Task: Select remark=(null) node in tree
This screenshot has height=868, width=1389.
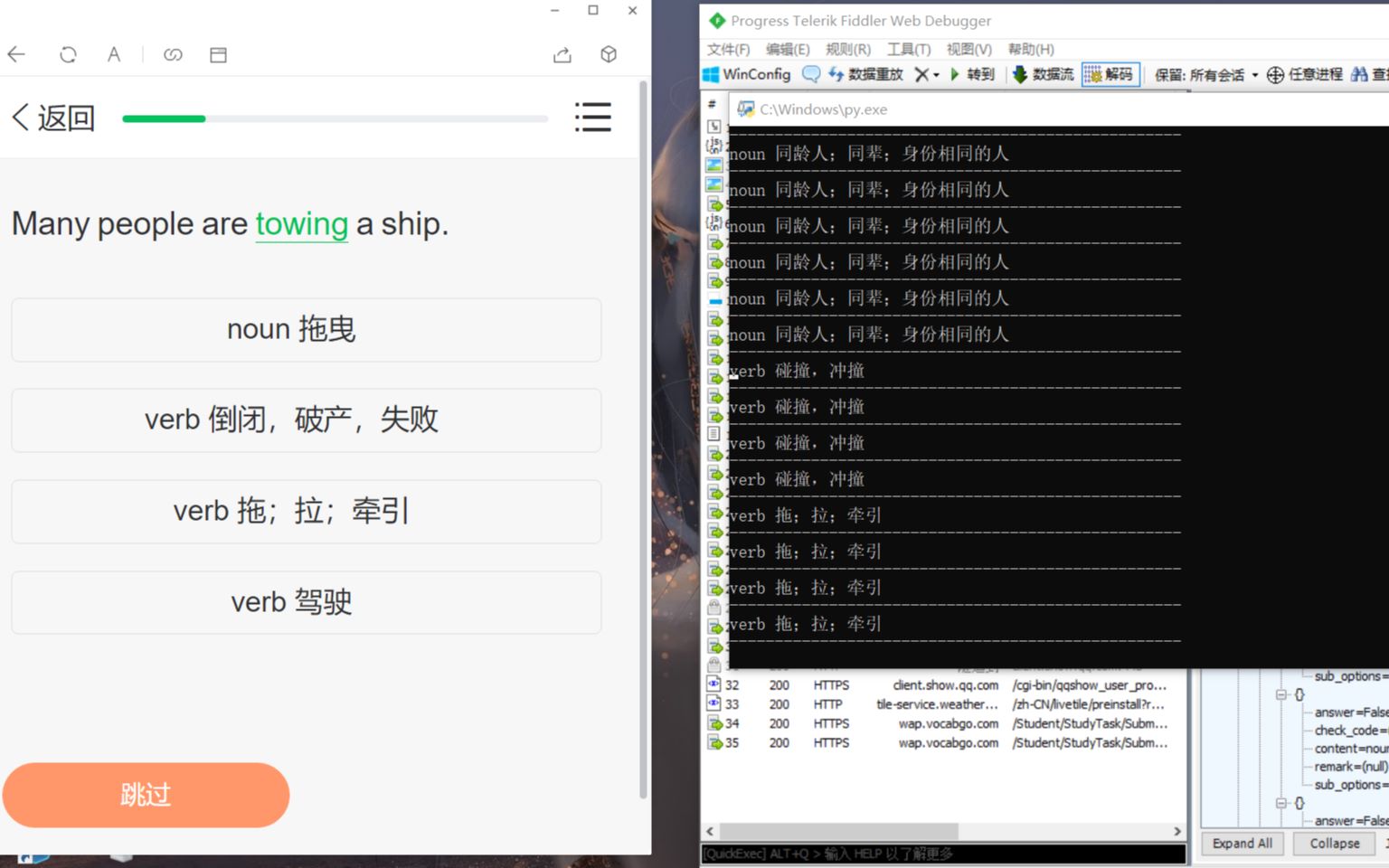Action: point(1351,767)
